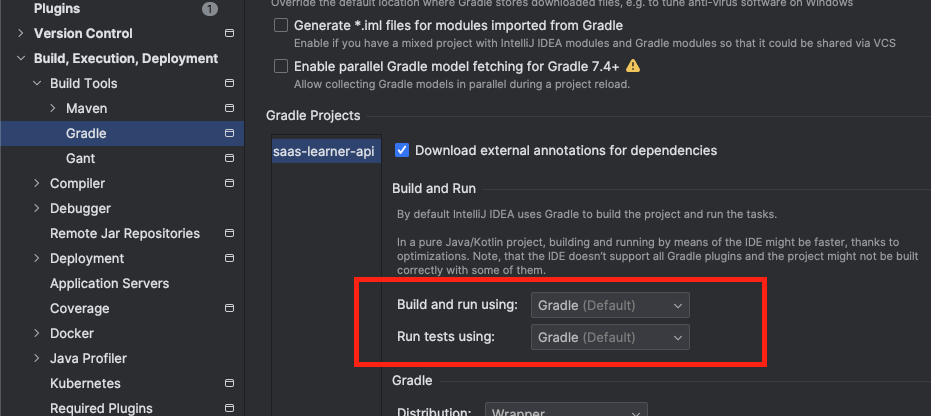Expand the Java Profiler node
The width and height of the screenshot is (931, 416).
(x=37, y=358)
